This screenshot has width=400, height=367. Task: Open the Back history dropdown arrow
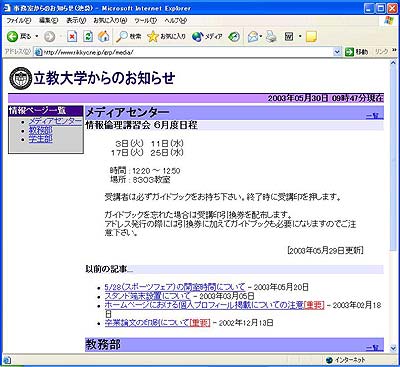[x=37, y=36]
